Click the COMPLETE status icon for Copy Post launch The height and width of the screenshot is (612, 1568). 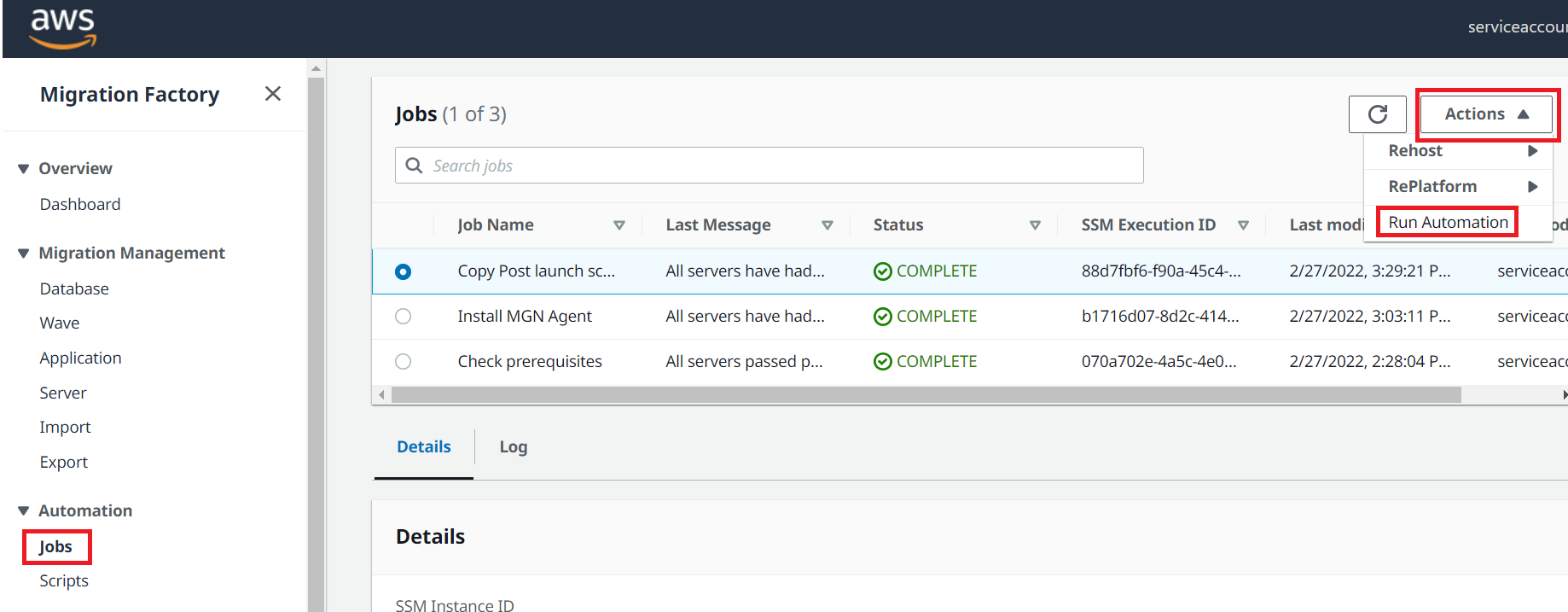883,271
